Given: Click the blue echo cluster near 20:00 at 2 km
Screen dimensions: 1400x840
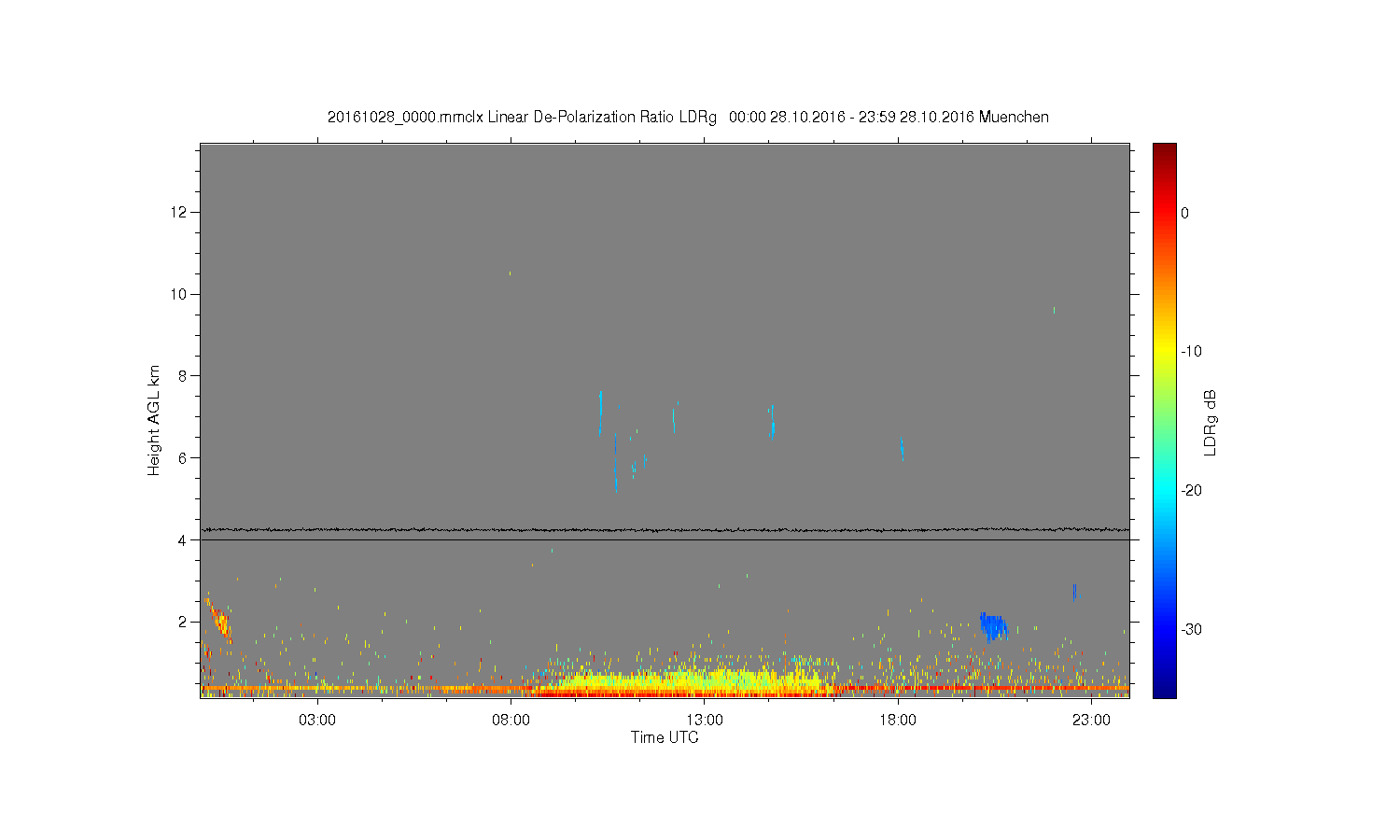Looking at the screenshot, I should (x=993, y=627).
